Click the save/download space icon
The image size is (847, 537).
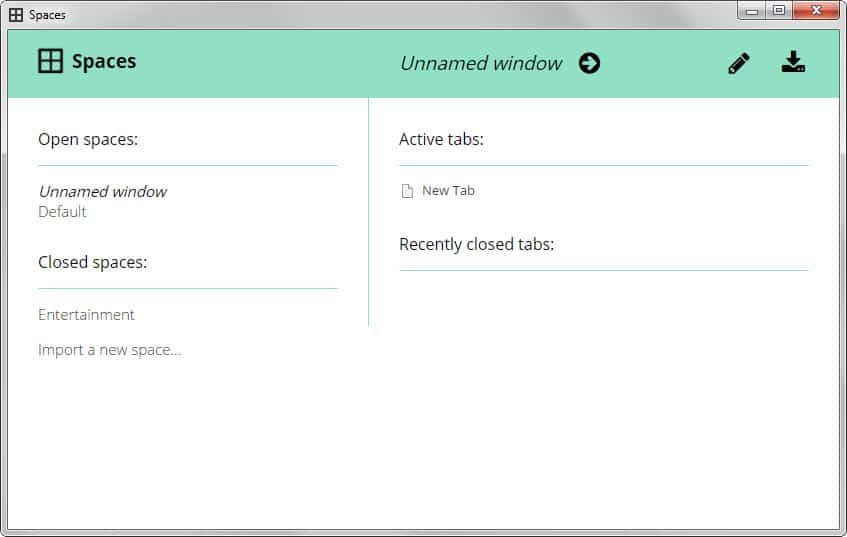point(793,62)
